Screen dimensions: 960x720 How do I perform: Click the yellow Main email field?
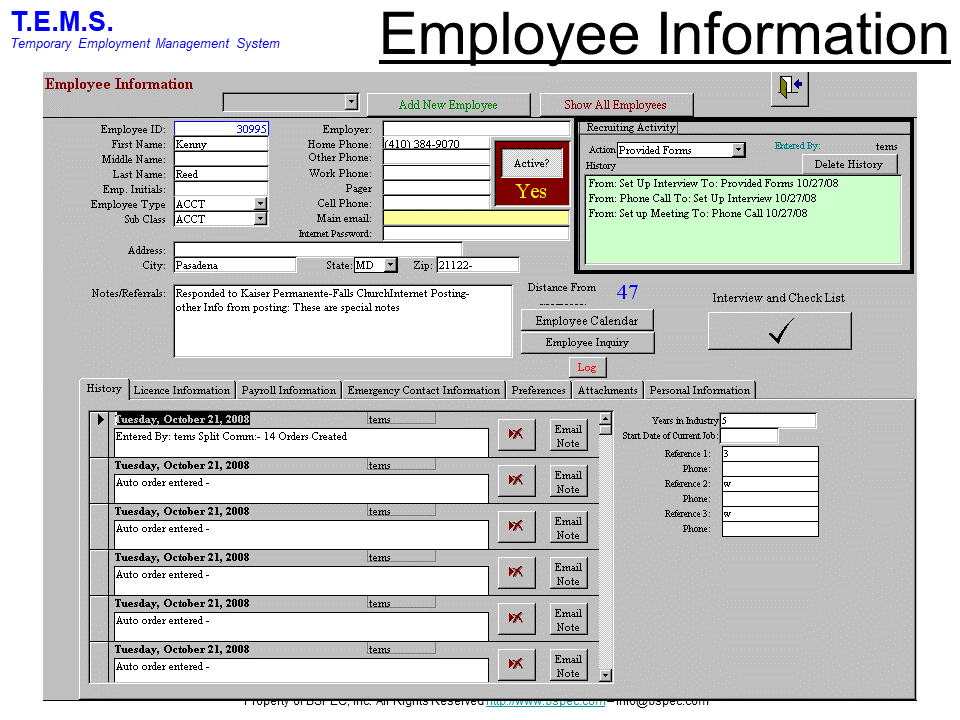tap(475, 218)
